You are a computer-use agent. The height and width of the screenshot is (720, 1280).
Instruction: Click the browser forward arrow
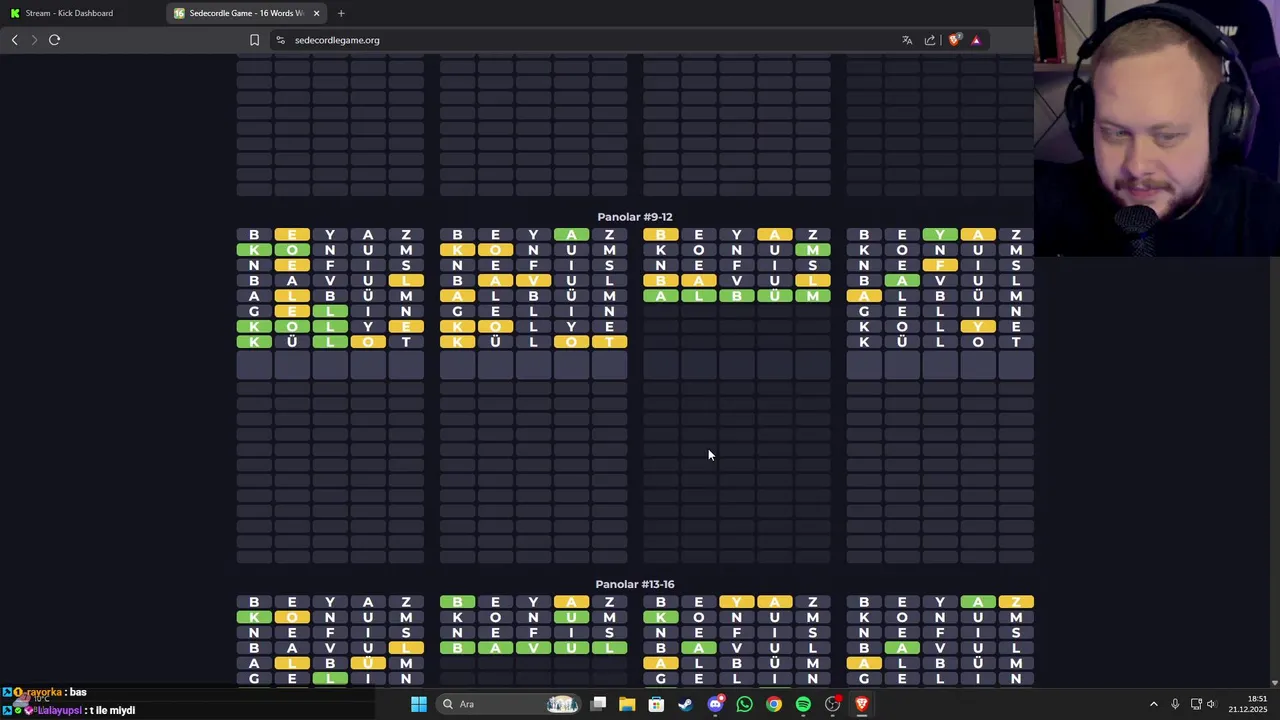34,40
